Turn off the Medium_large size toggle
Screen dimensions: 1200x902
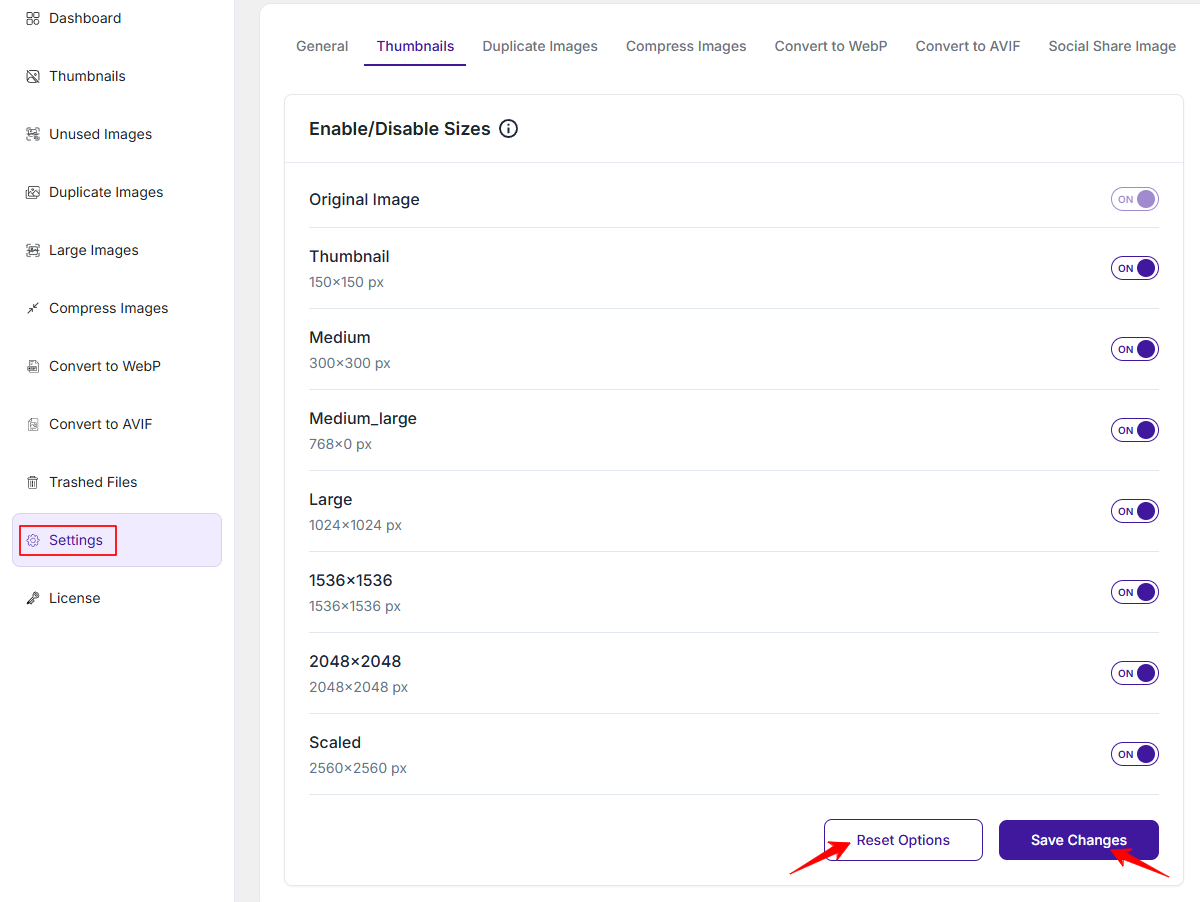1135,430
